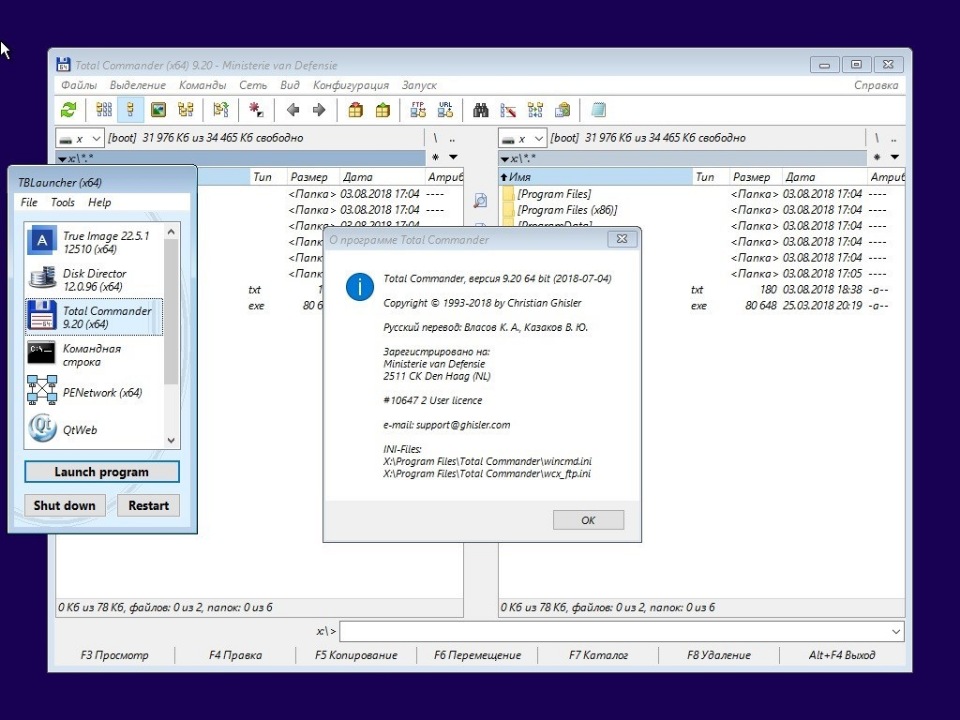The image size is (960, 720).
Task: Click the F8 Удаление button
Action: coord(719,655)
